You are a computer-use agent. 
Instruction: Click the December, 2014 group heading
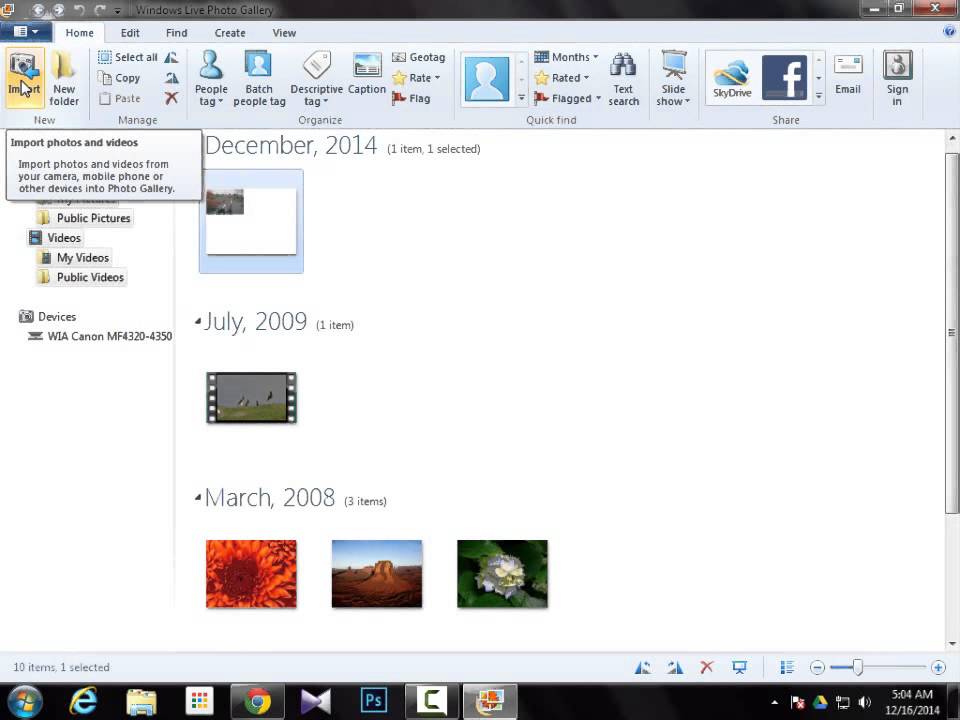click(291, 146)
